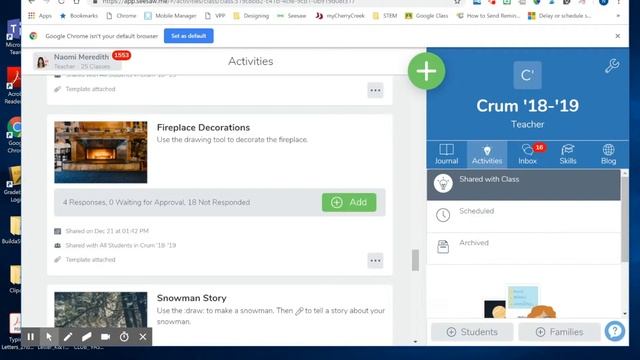Open the Journal tab
This screenshot has height=360, width=640.
(x=446, y=154)
